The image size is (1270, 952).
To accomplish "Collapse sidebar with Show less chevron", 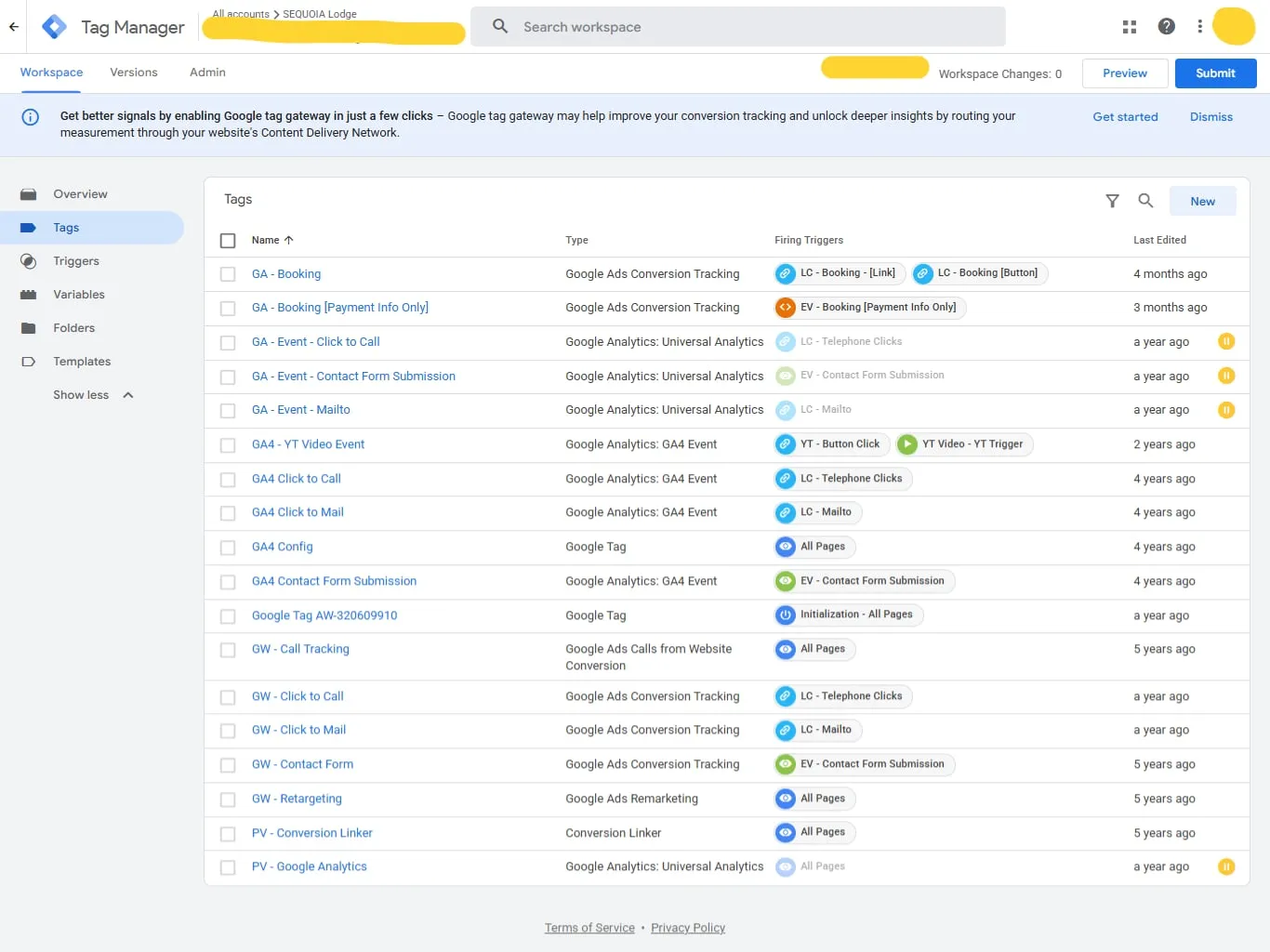I will [128, 395].
